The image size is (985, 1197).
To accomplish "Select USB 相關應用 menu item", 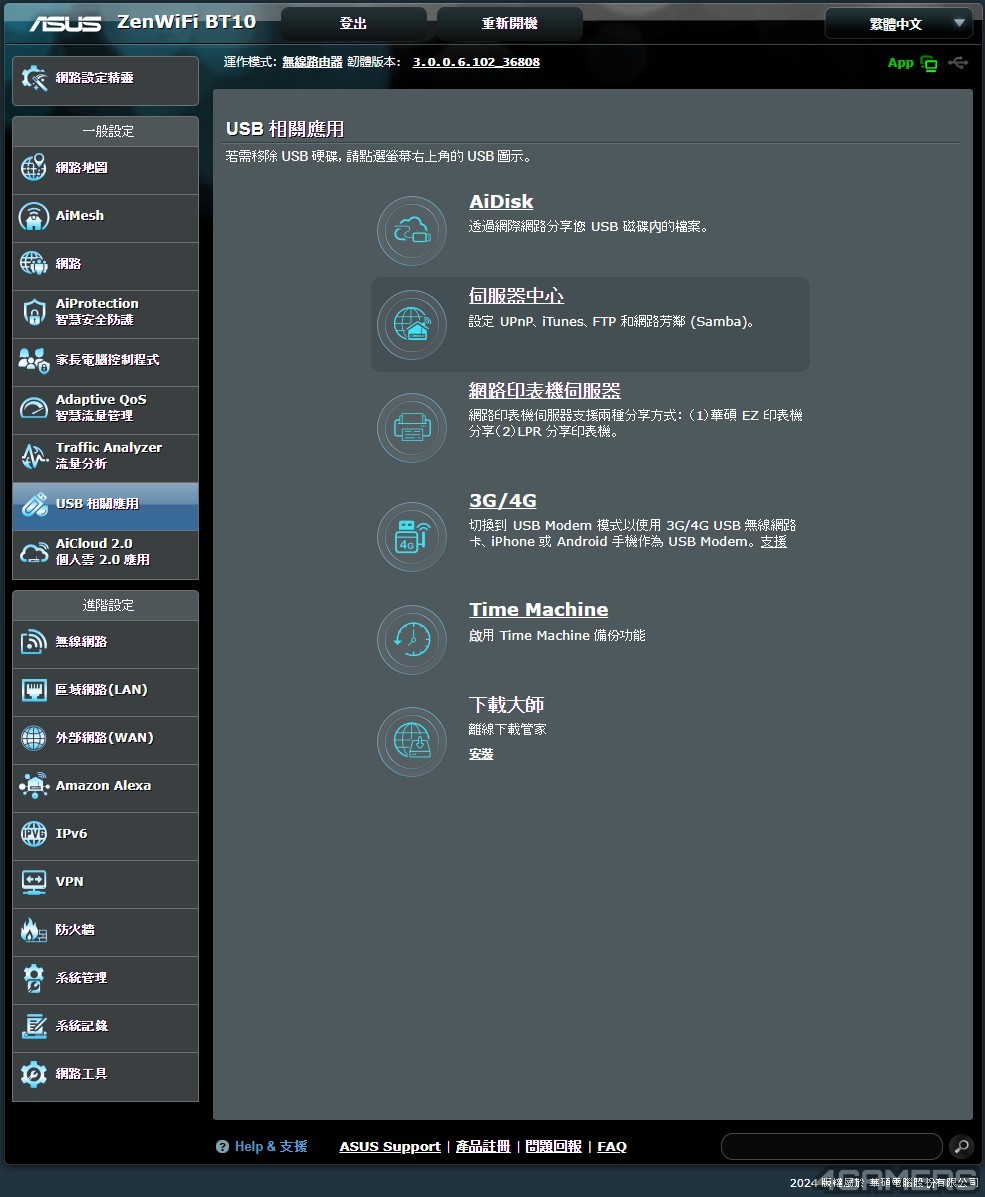I will (x=105, y=505).
